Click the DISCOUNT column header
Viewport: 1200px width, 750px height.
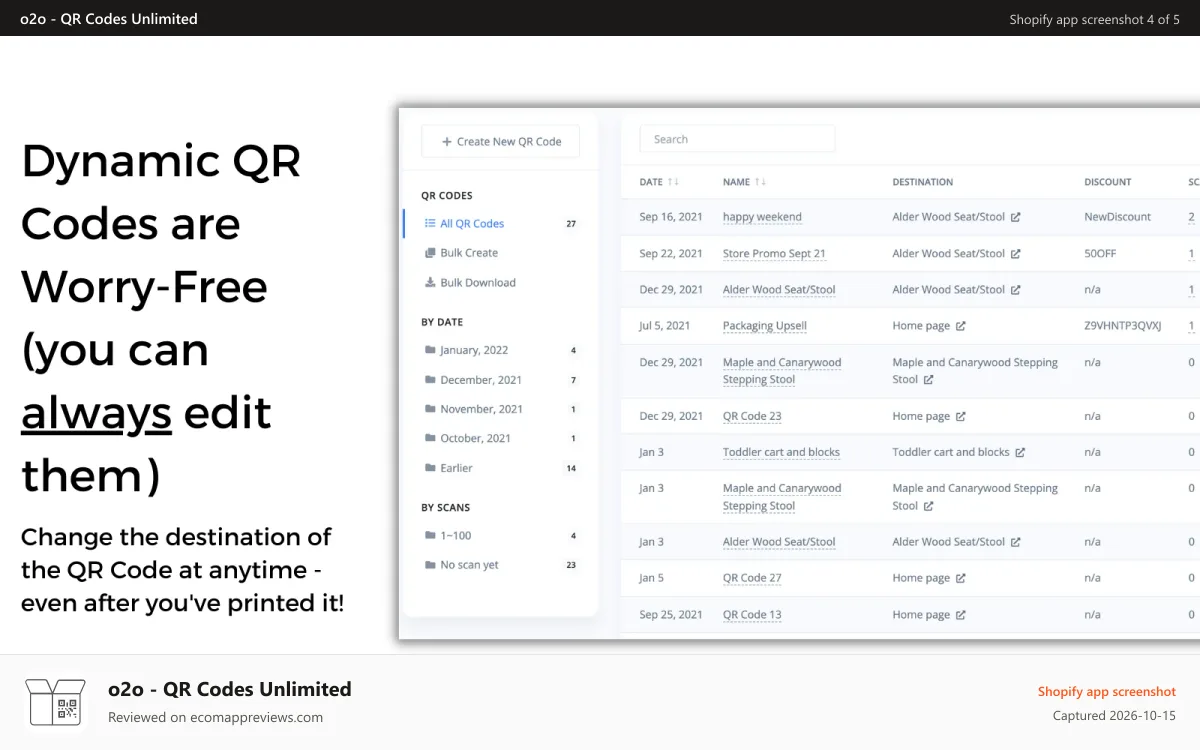pos(1108,182)
